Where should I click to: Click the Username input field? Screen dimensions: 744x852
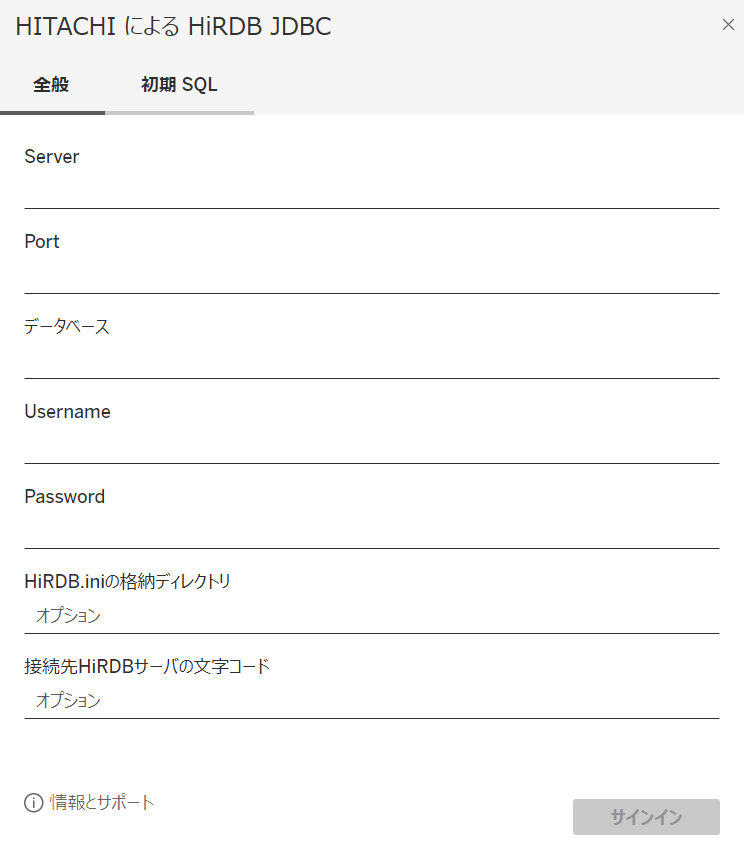[370, 447]
